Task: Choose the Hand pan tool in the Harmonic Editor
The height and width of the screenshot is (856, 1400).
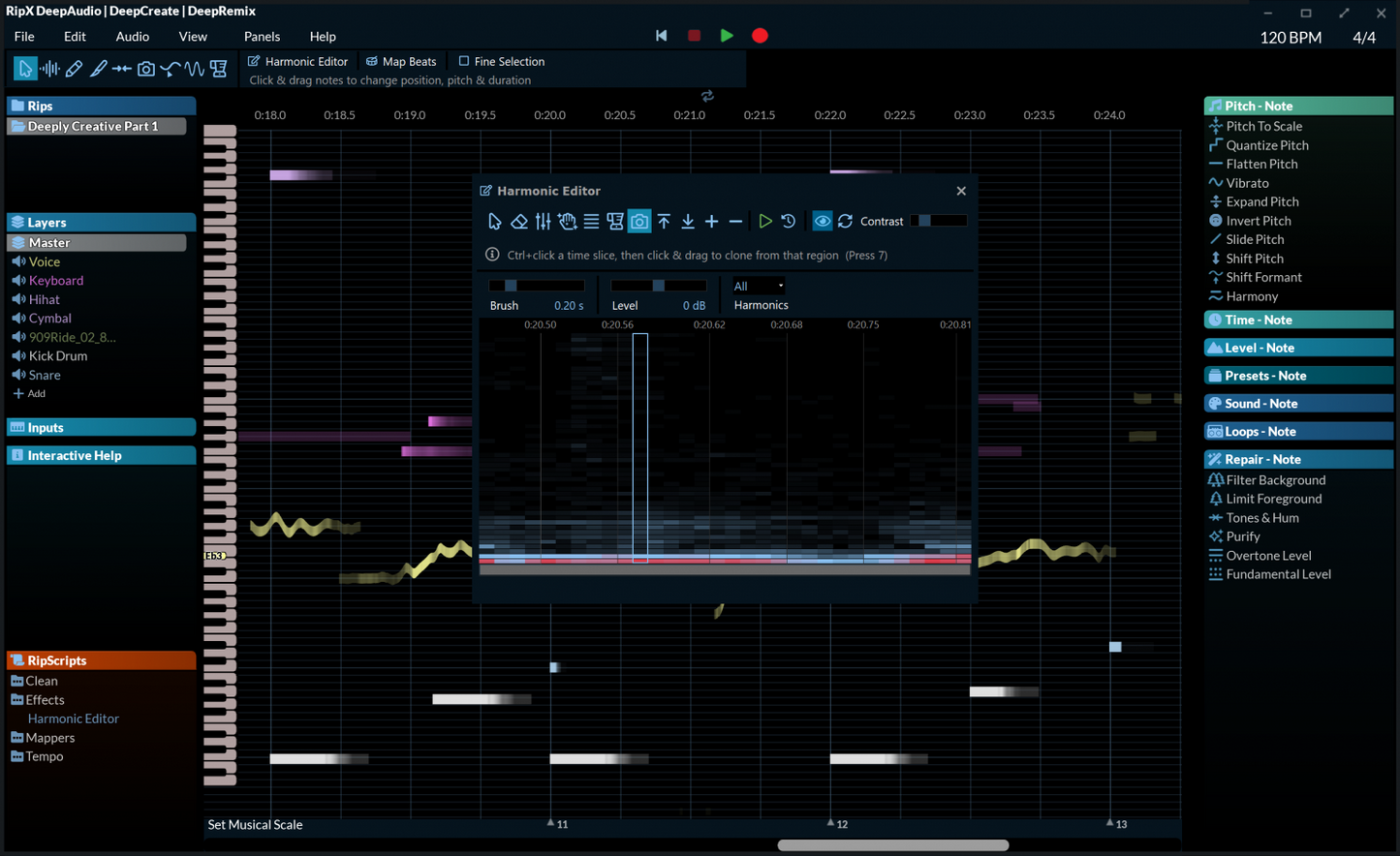Action: pyautogui.click(x=567, y=221)
